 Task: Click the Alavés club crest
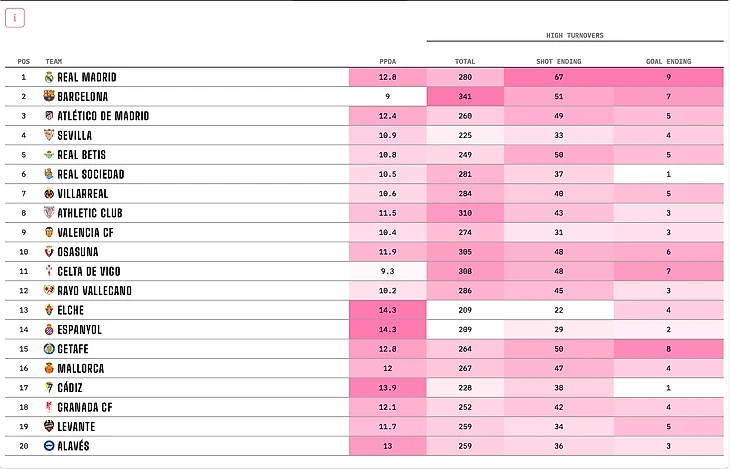coord(49,446)
